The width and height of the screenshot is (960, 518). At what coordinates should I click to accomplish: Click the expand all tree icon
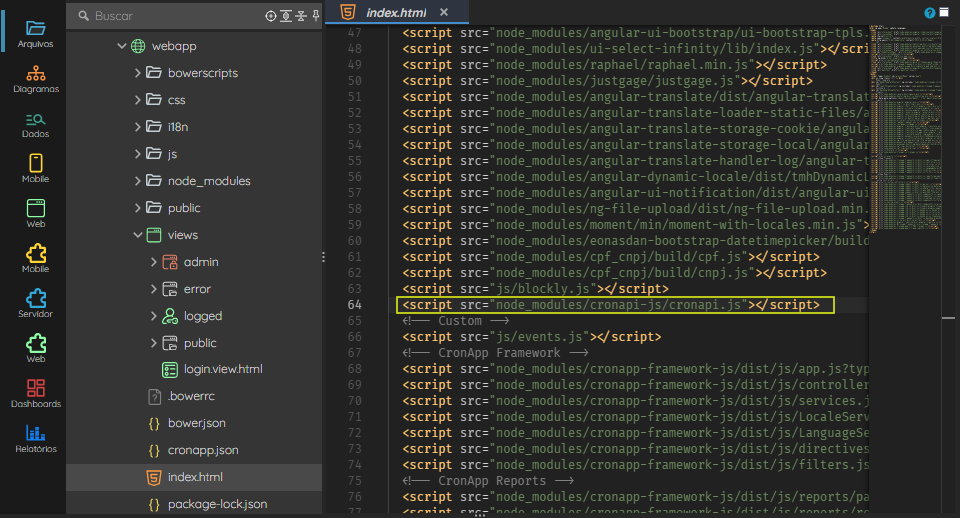[286, 16]
